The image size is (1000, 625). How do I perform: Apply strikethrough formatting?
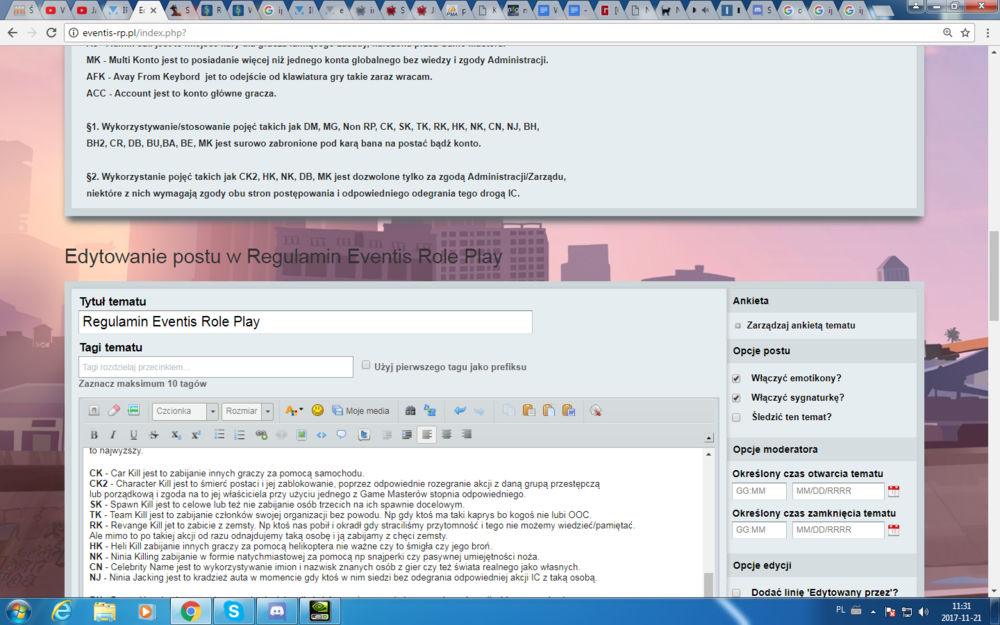pos(154,435)
